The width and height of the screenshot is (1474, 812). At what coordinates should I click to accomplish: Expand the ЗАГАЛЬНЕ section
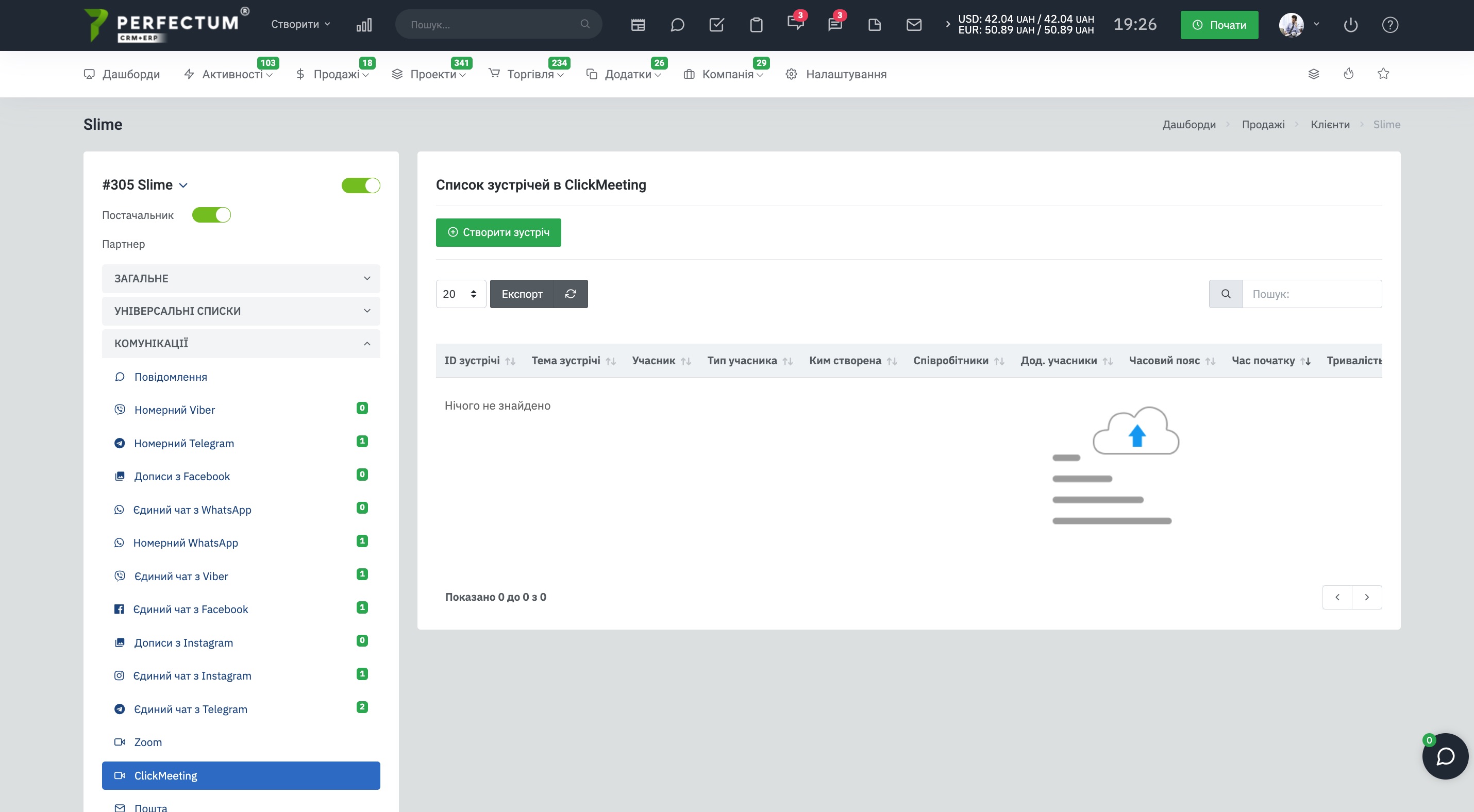(241, 279)
